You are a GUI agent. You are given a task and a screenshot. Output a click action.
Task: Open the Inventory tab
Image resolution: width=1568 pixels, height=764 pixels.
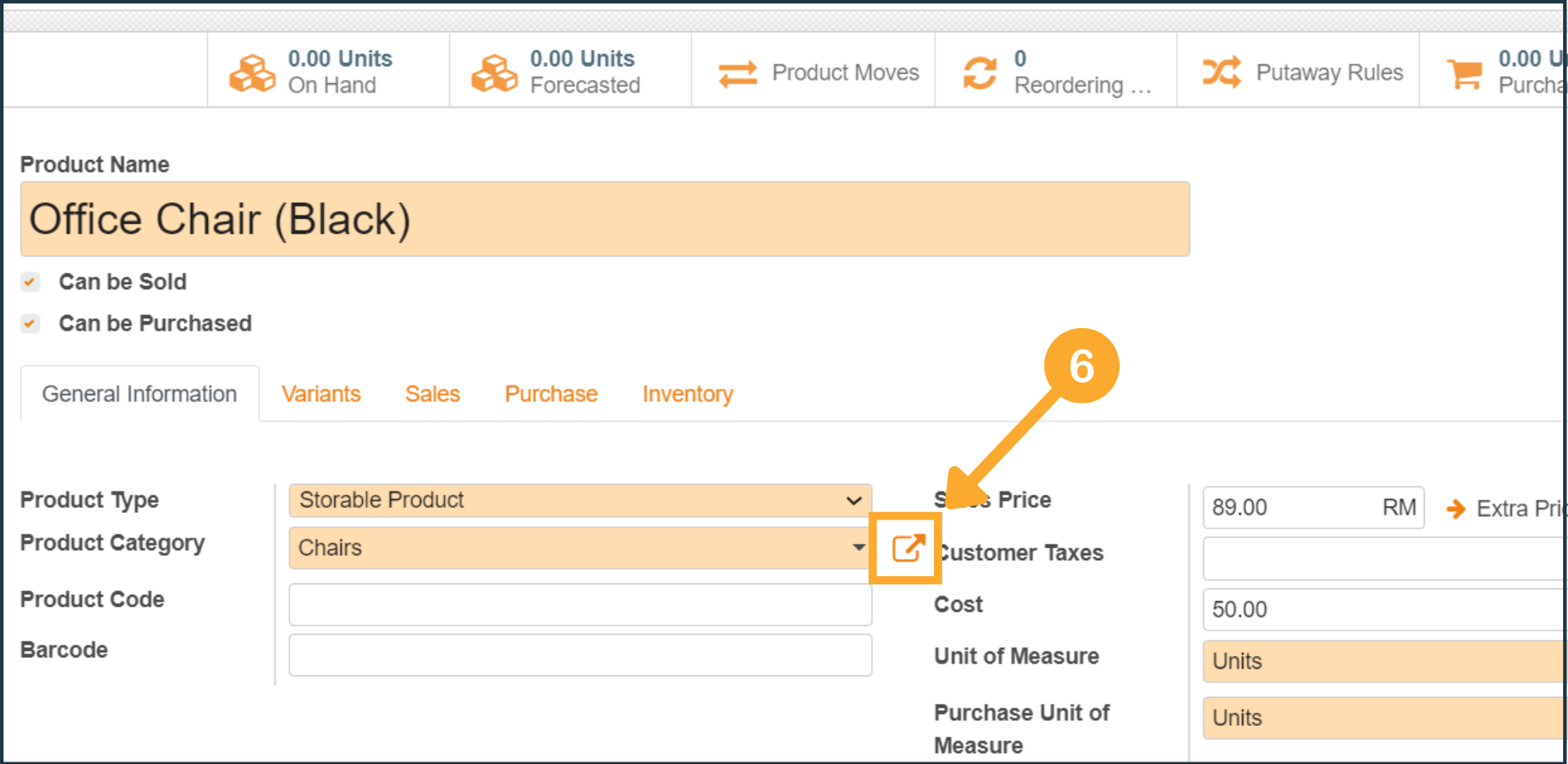687,394
